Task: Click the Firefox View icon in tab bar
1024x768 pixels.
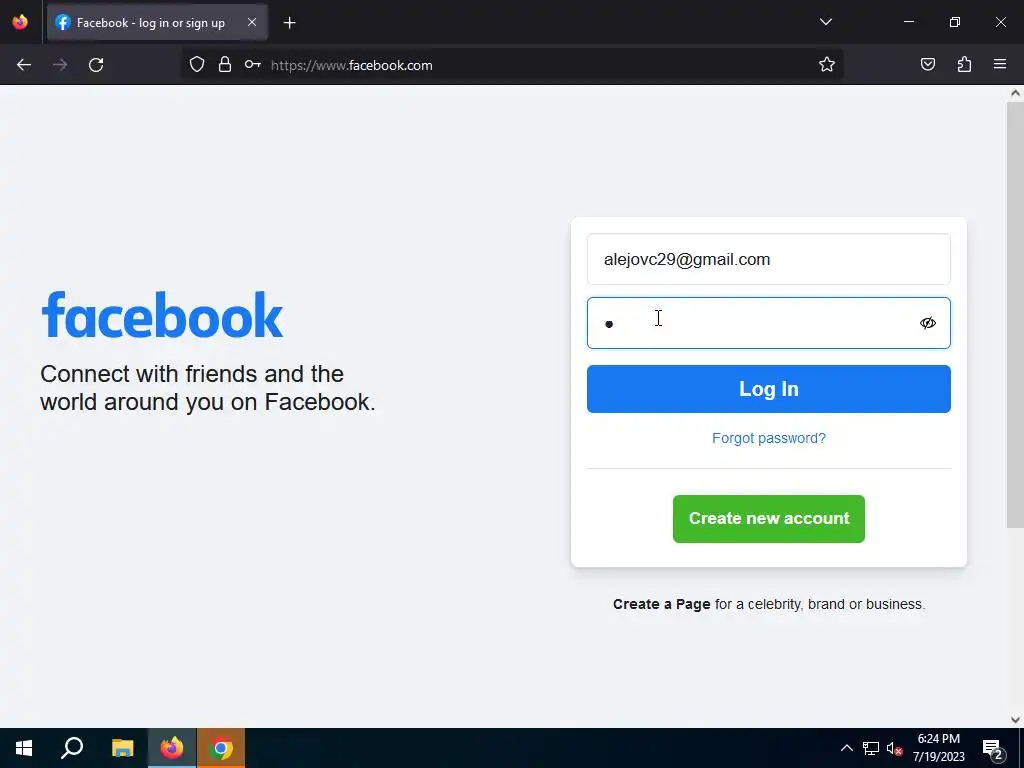Action: (x=20, y=22)
